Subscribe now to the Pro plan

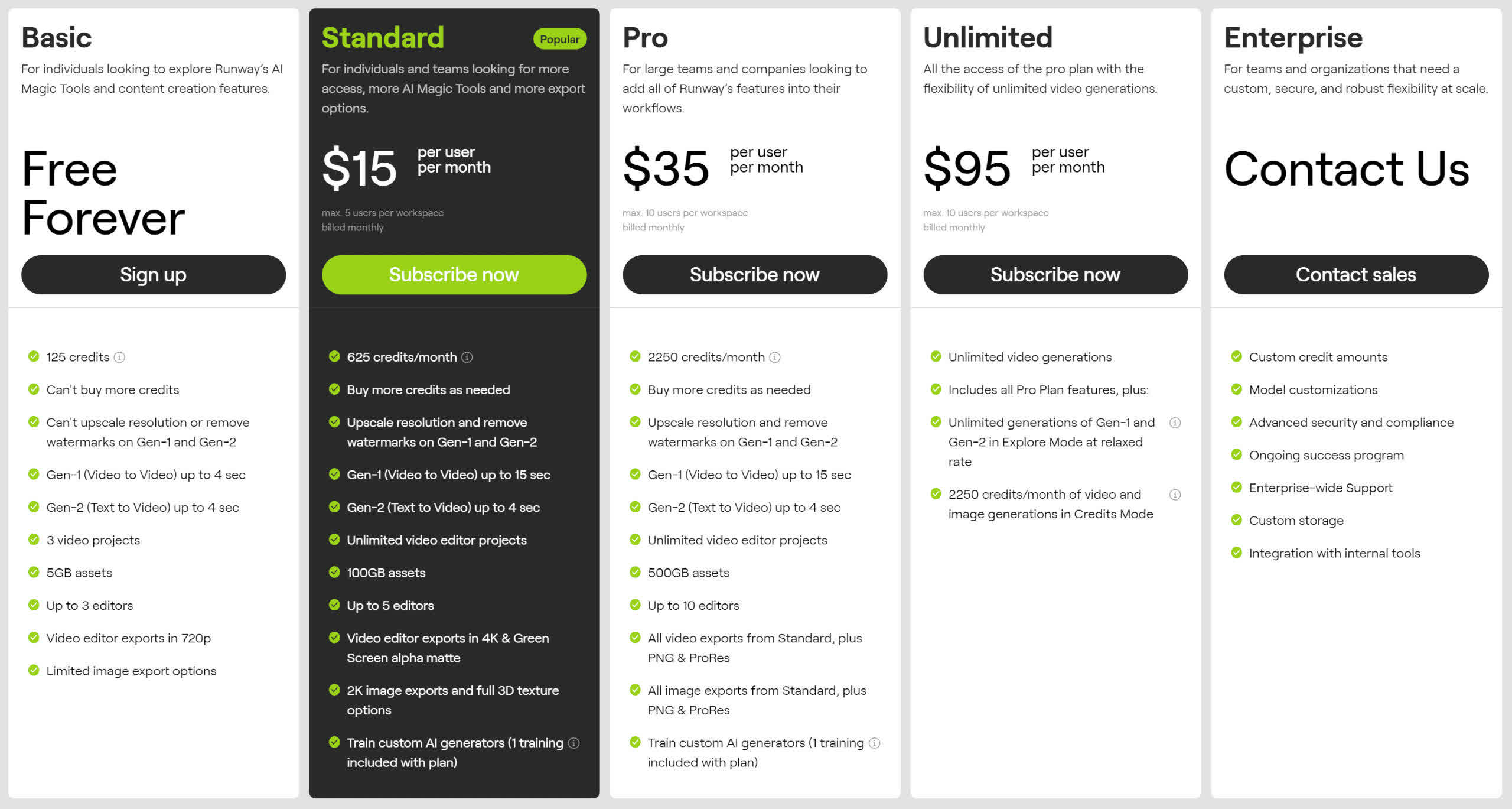[755, 275]
